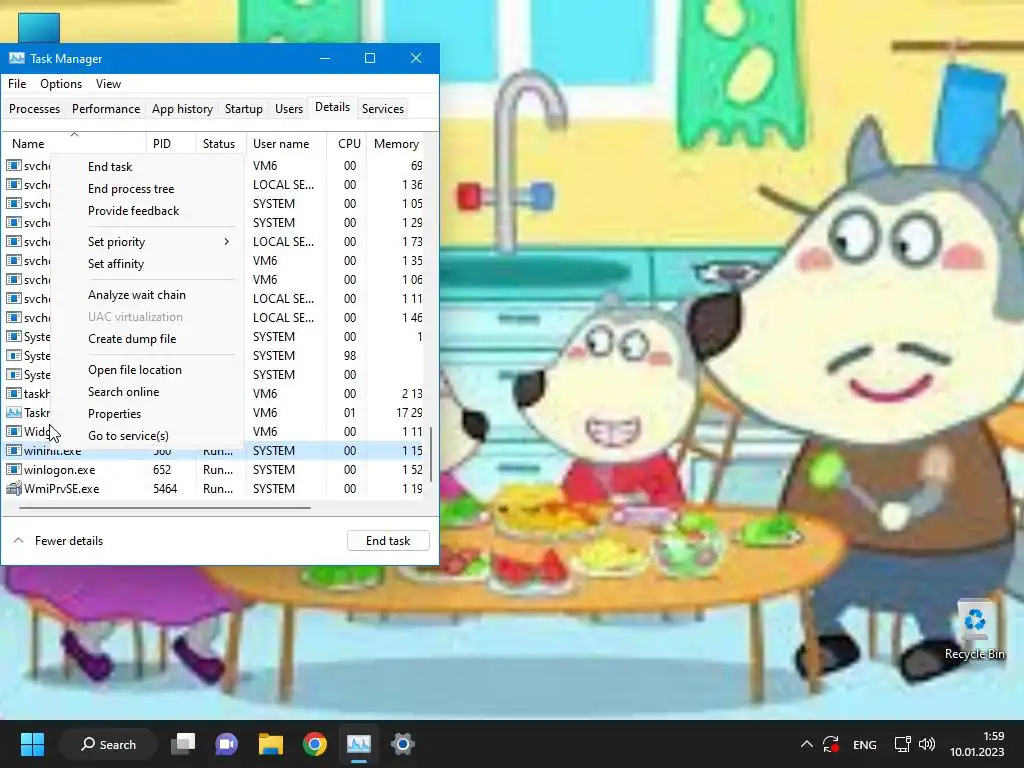Screen dimensions: 1024x768
Task: Click the WmiPrvSE.exe process icon
Action: (14, 488)
